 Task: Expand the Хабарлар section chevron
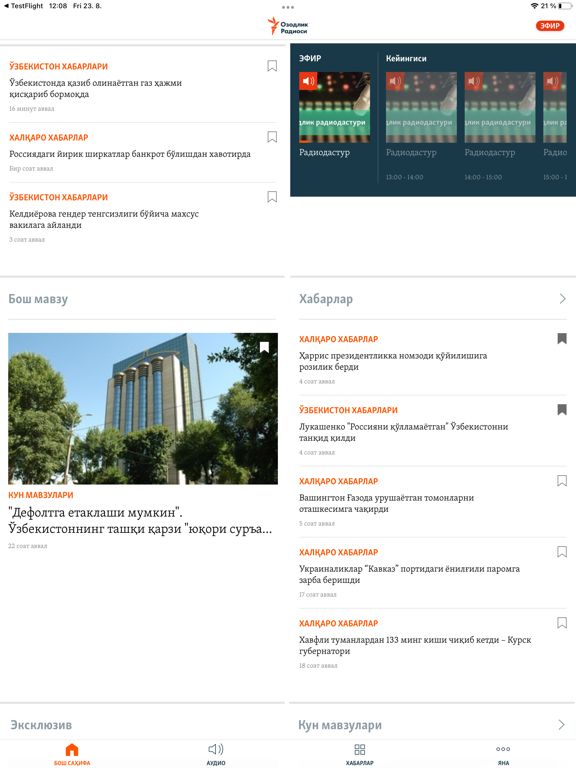pos(562,299)
